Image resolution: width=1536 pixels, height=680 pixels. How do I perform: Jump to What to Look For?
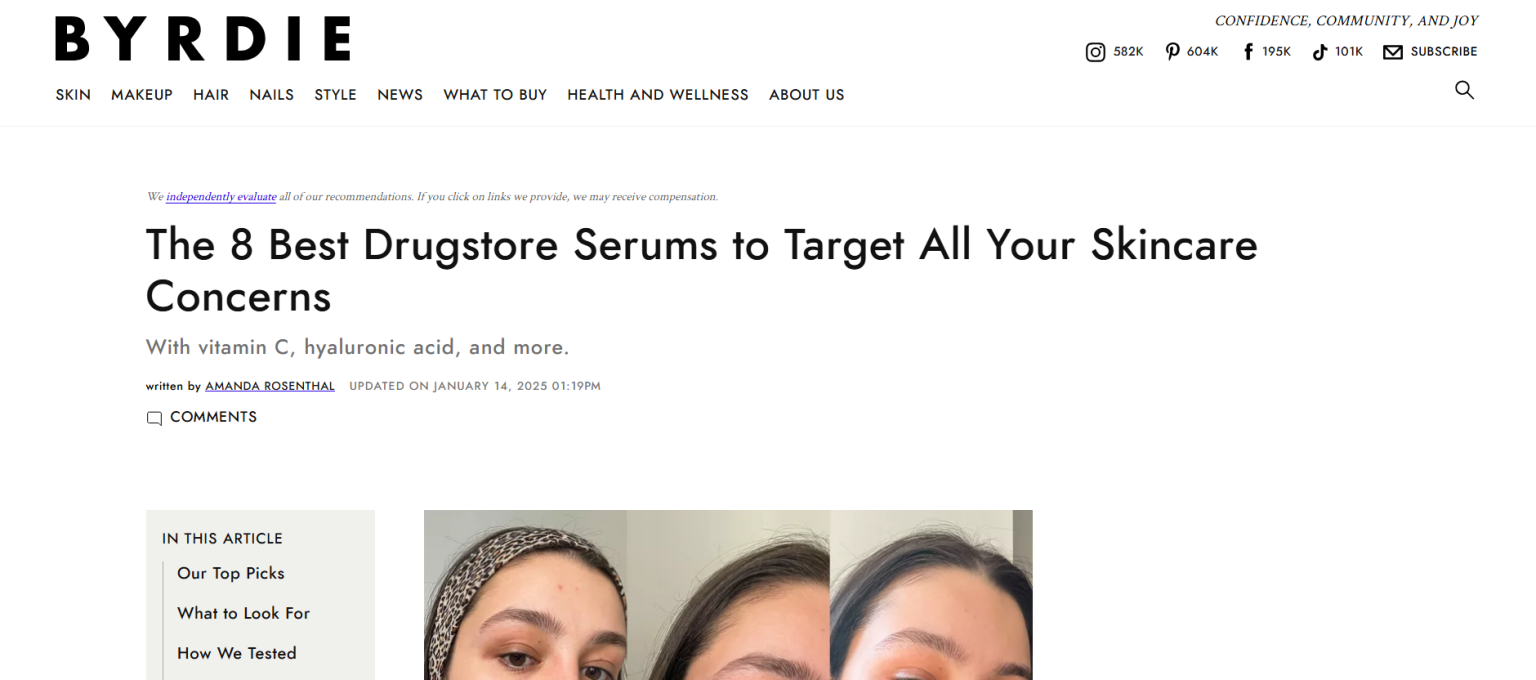tap(244, 613)
